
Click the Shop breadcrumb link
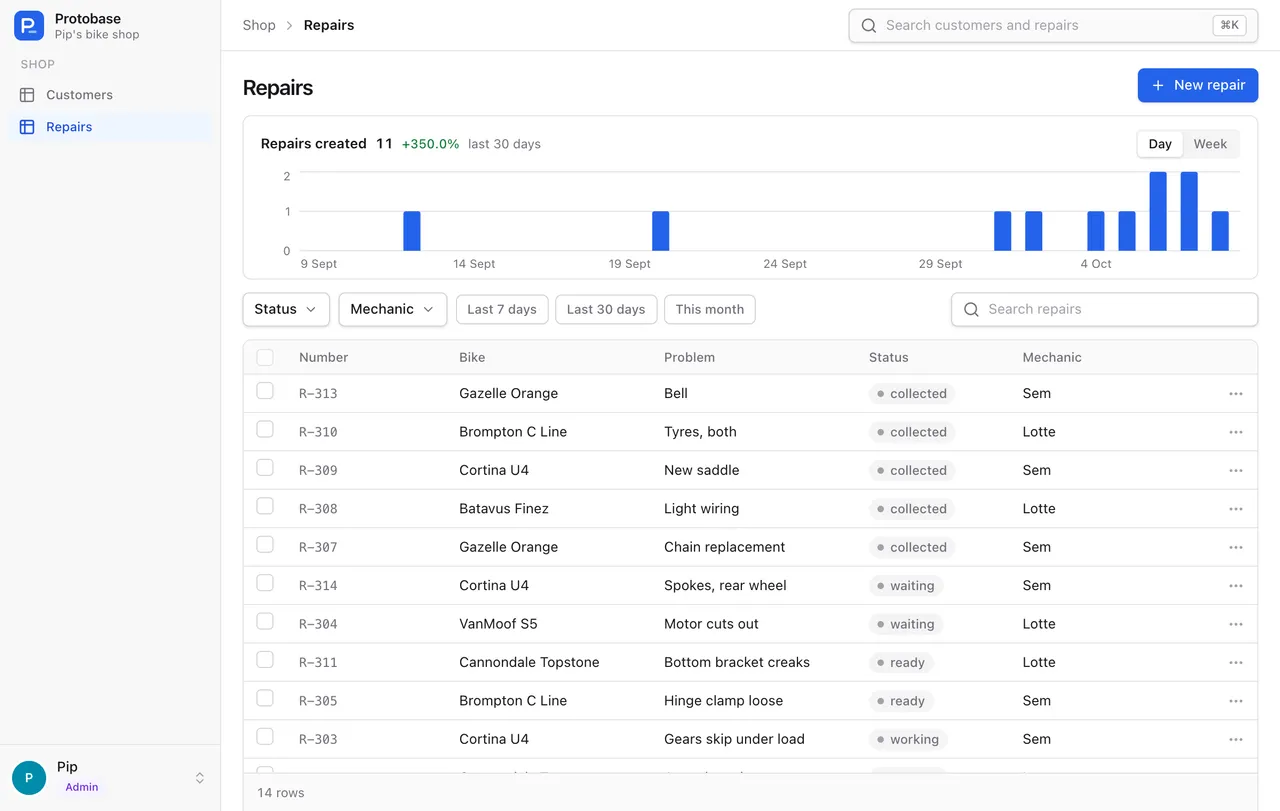click(x=259, y=25)
